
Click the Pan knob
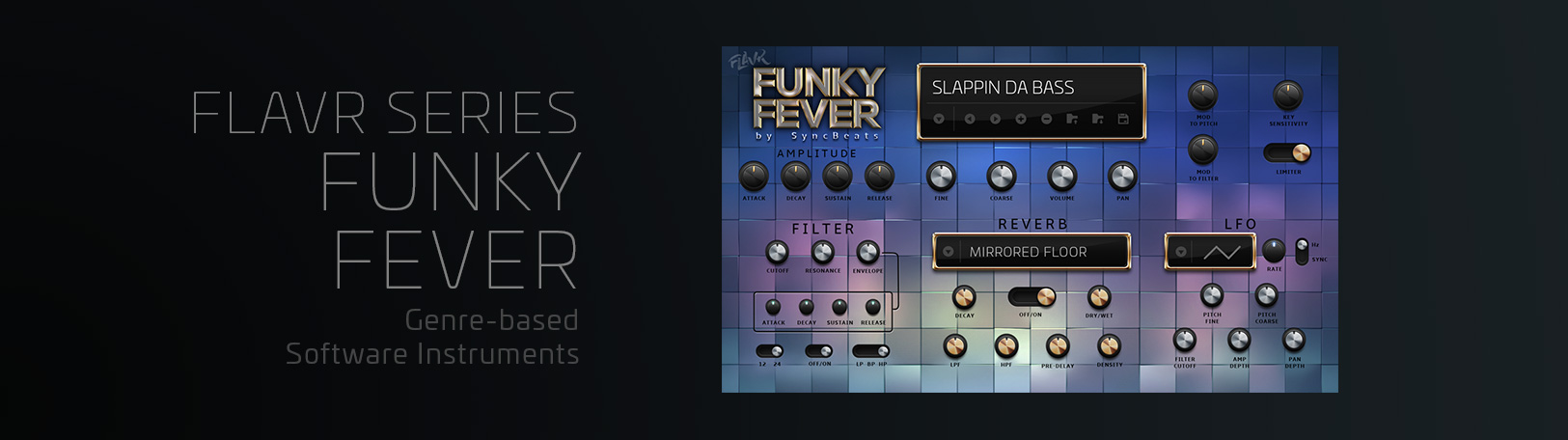click(x=1122, y=177)
